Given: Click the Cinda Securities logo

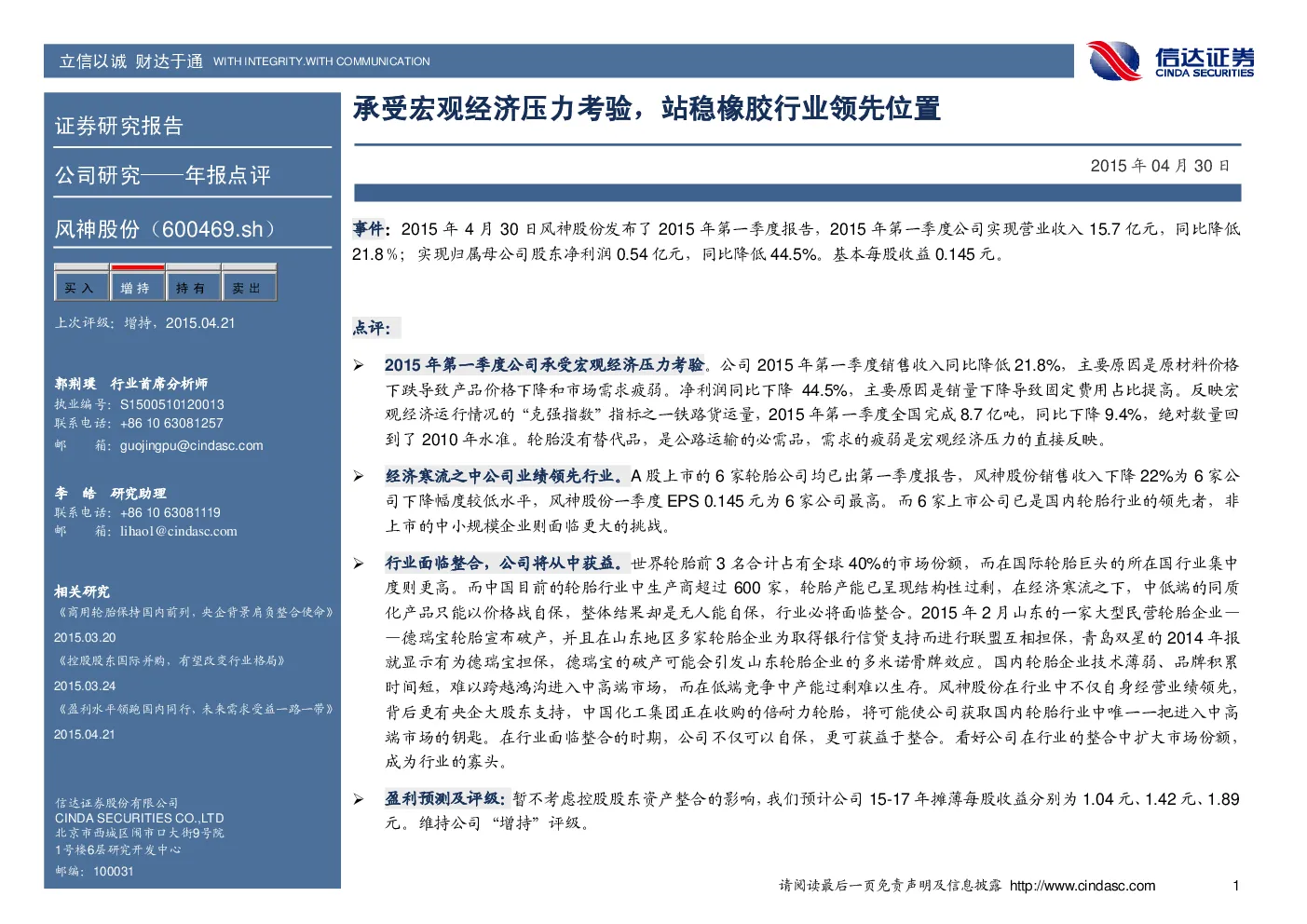Looking at the screenshot, I should (1170, 61).
